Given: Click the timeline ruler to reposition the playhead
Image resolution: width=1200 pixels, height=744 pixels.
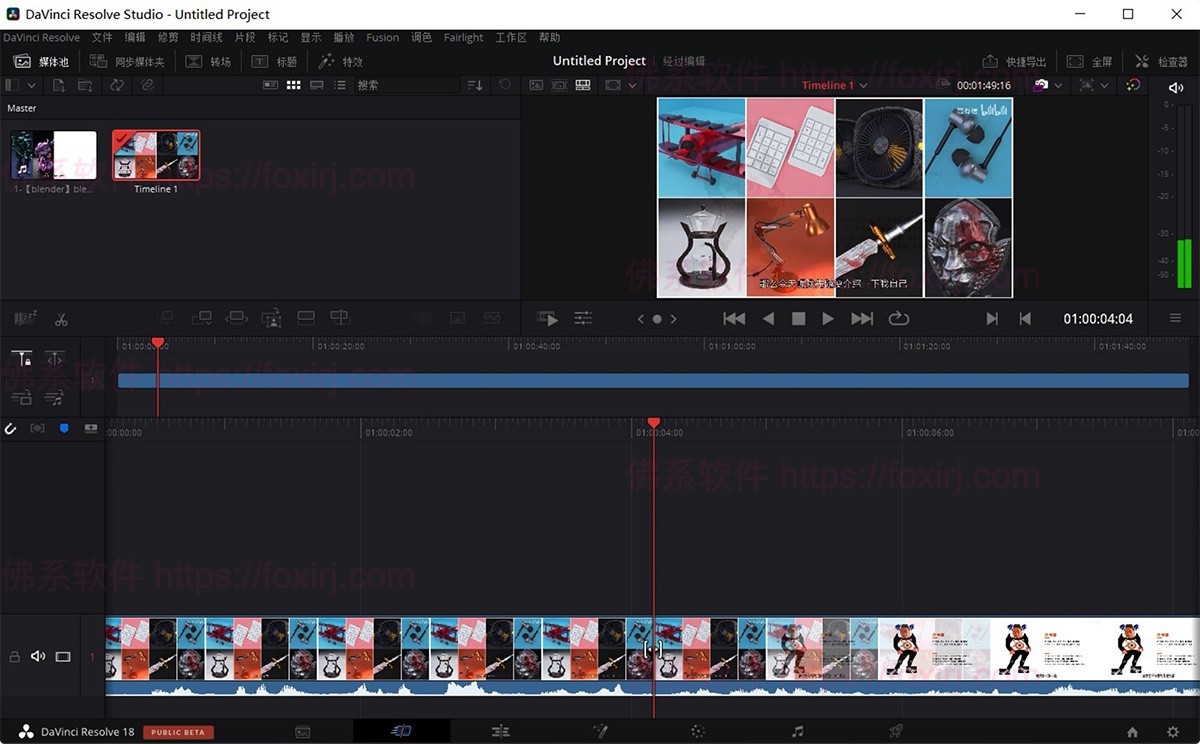Looking at the screenshot, I should coord(400,432).
